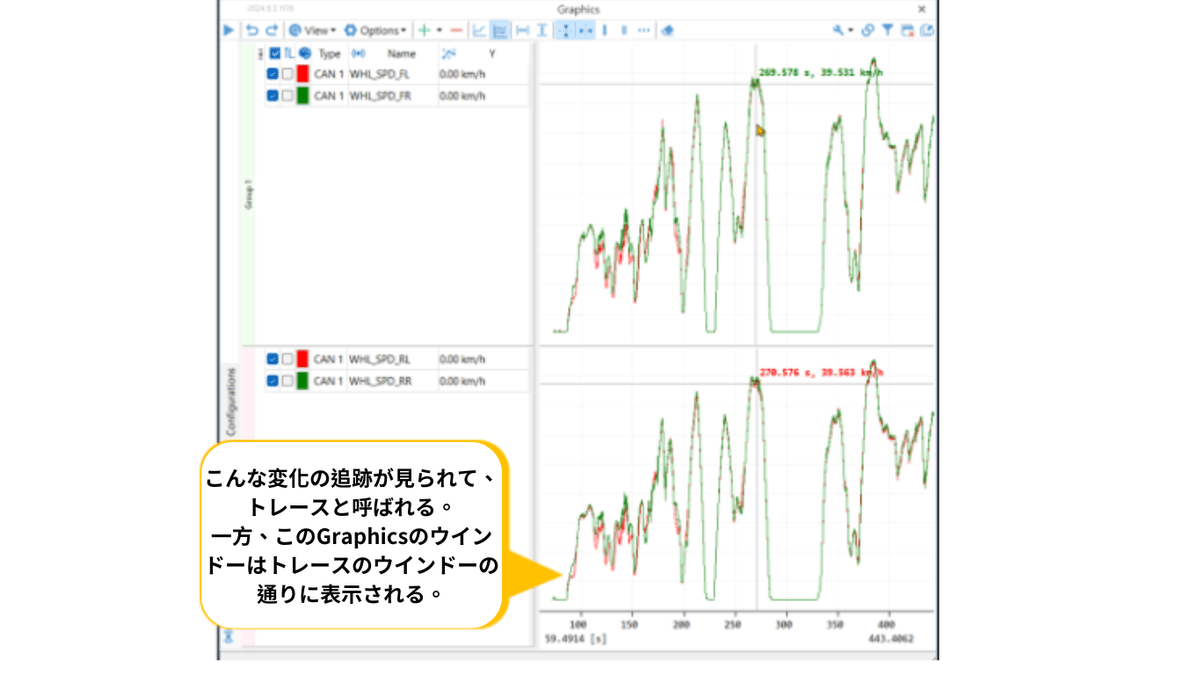Click the CAN 1 type cell of WHL_SPD_RR
This screenshot has height=675, width=1200.
point(329,381)
